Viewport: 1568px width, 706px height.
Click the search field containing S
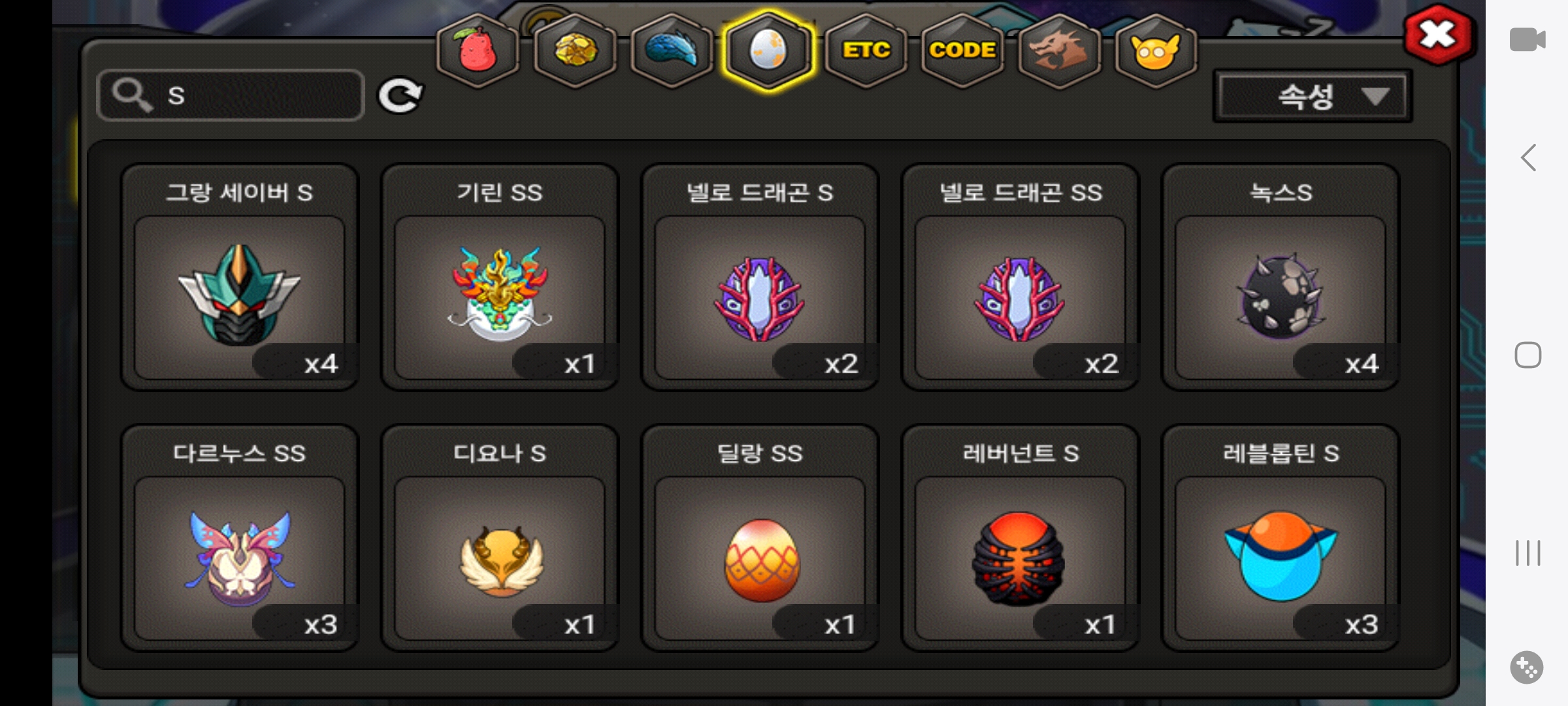tap(230, 95)
